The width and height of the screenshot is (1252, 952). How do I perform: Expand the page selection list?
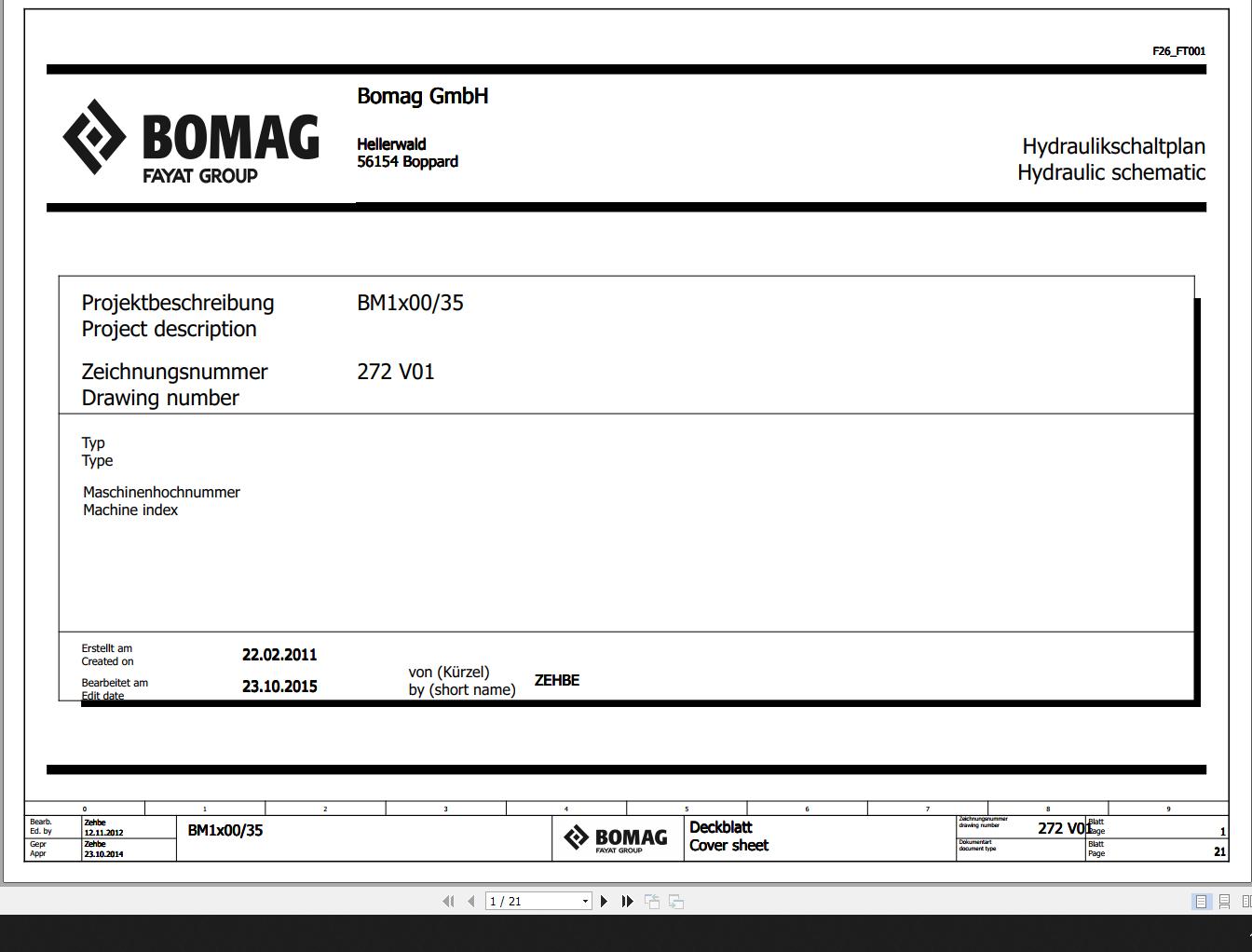[x=584, y=901]
